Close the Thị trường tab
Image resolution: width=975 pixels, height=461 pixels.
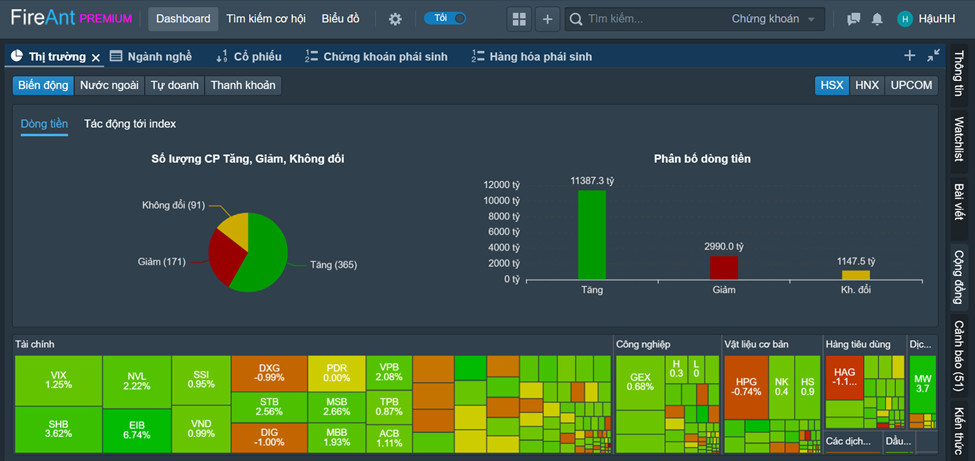[x=96, y=57]
